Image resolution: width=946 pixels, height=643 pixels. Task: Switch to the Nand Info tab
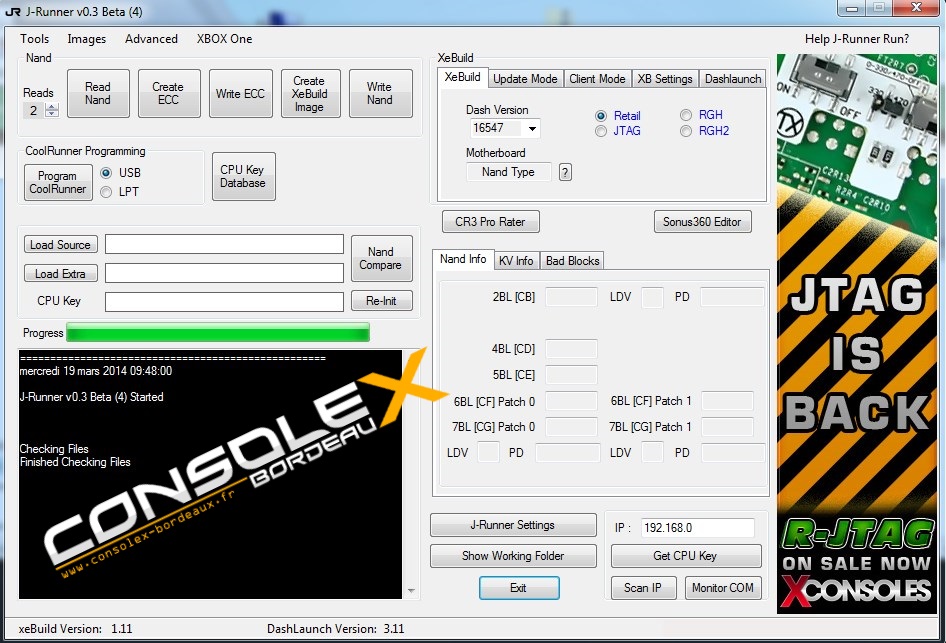pyautogui.click(x=463, y=259)
